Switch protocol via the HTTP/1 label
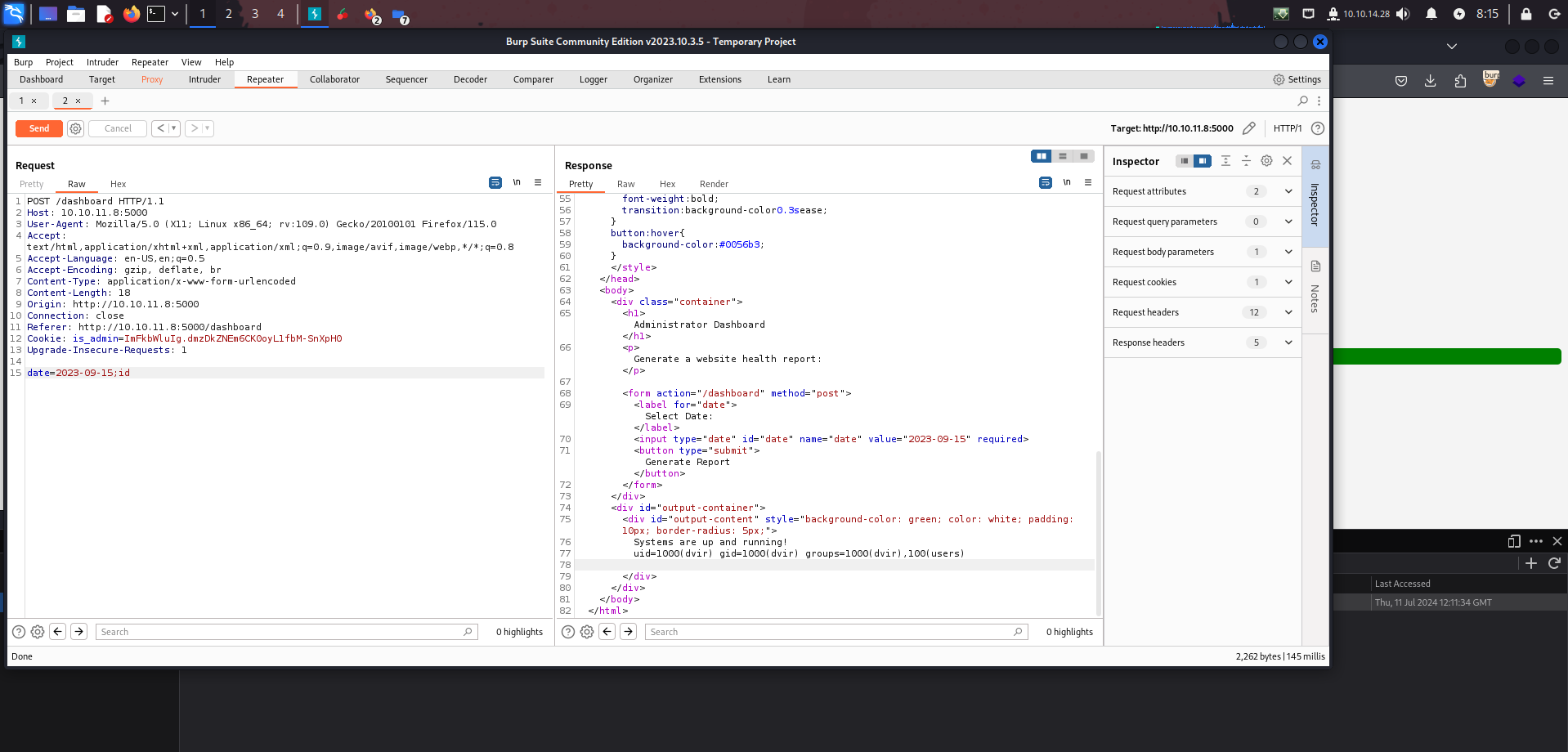 click(1287, 128)
